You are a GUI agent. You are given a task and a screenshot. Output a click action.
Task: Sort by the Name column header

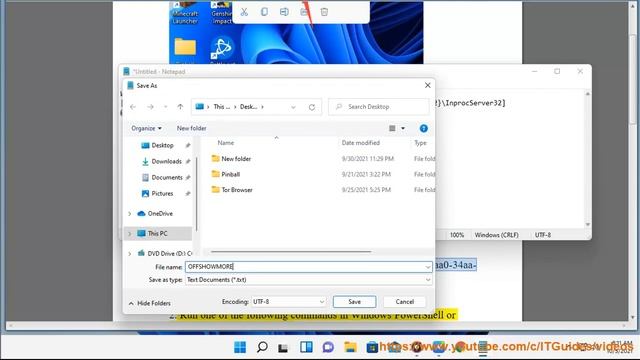pyautogui.click(x=226, y=143)
